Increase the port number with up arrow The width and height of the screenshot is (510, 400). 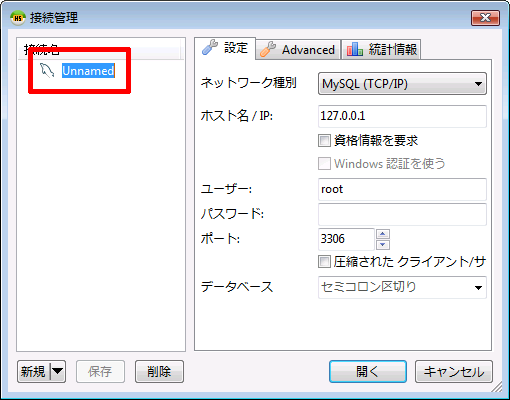pyautogui.click(x=383, y=234)
